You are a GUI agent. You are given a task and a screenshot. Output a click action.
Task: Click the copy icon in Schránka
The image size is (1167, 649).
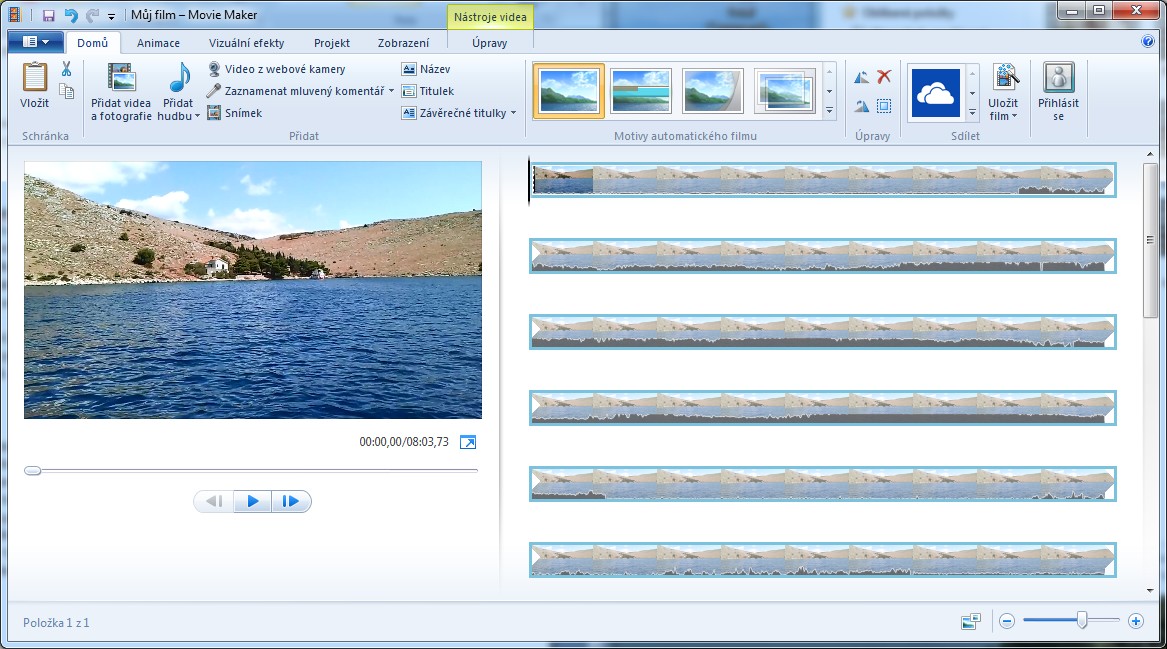click(66, 91)
